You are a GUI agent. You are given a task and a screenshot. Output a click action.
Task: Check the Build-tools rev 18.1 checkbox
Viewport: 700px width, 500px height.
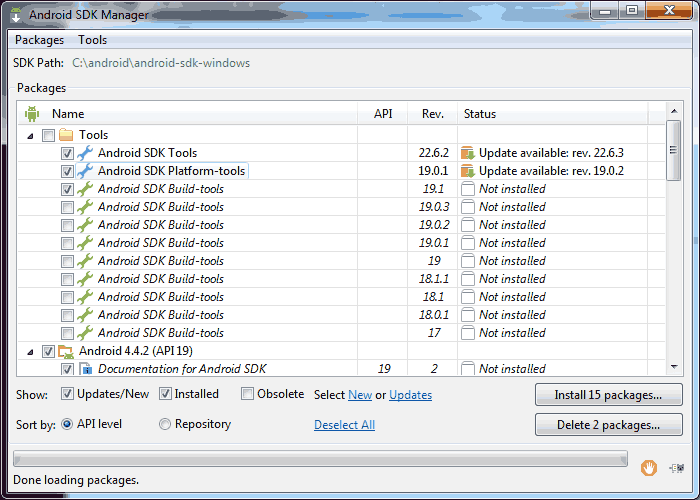(x=67, y=297)
